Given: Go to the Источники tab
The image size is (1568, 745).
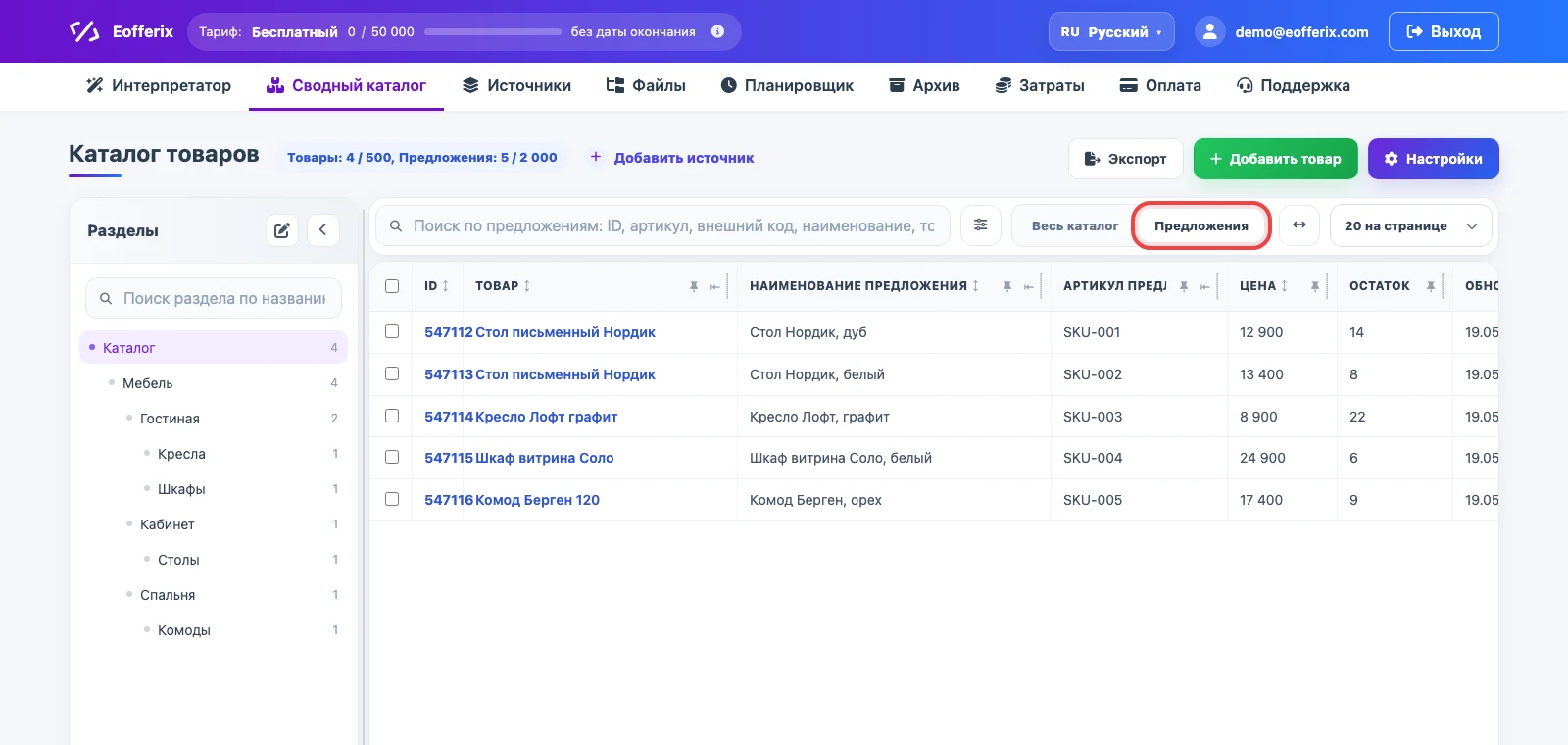Looking at the screenshot, I should pyautogui.click(x=516, y=85).
